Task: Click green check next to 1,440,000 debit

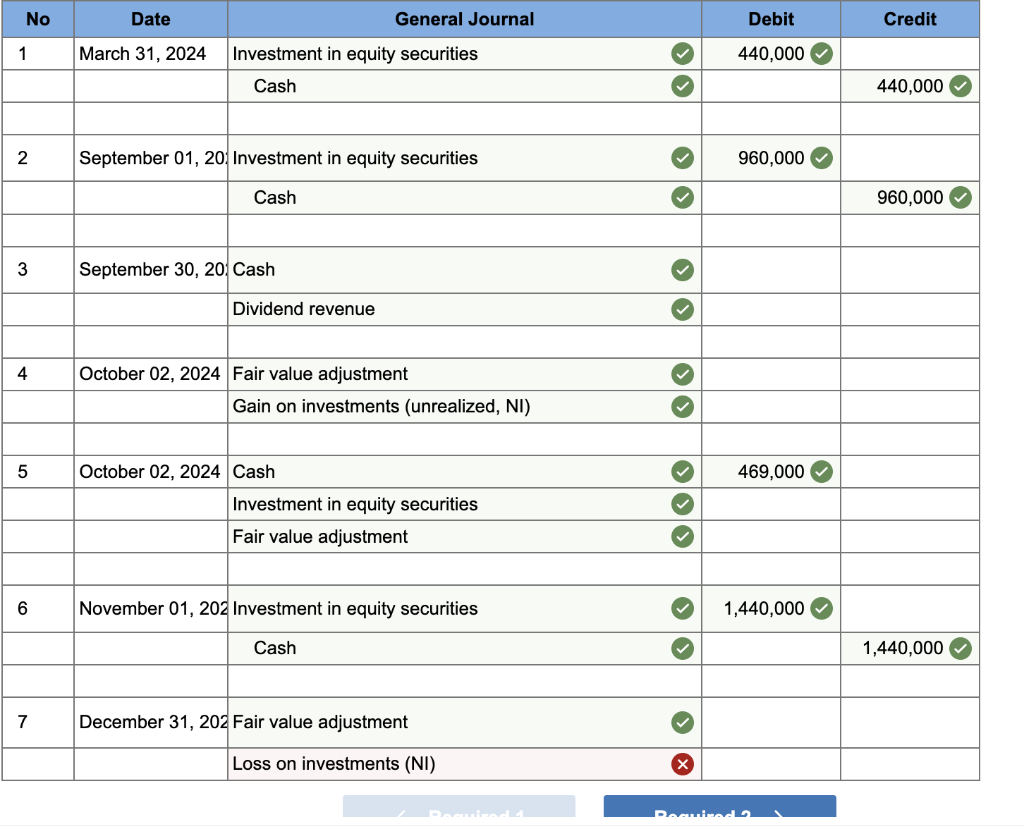Action: click(x=821, y=609)
